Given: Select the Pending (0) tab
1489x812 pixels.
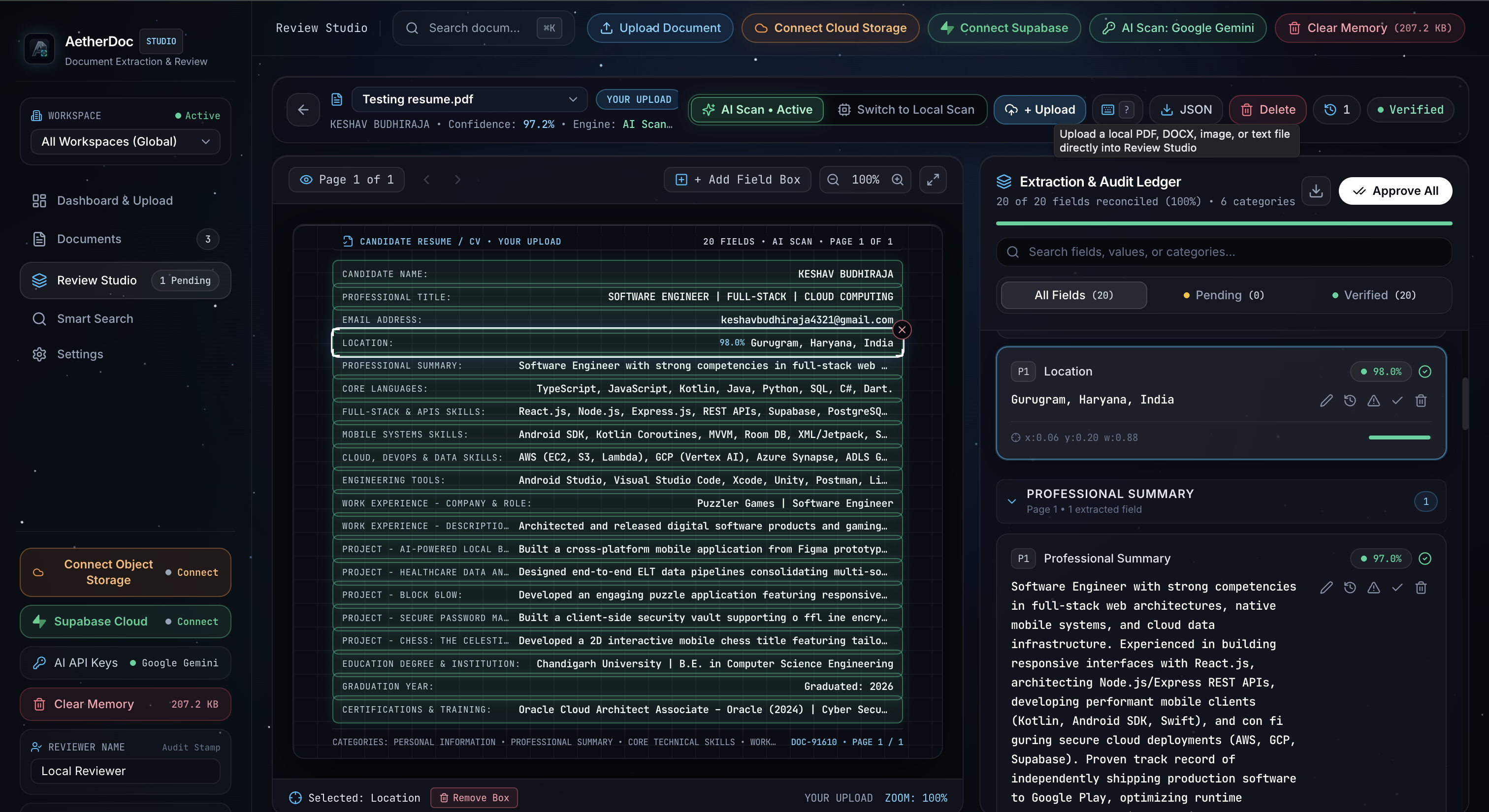Looking at the screenshot, I should [x=1224, y=295].
